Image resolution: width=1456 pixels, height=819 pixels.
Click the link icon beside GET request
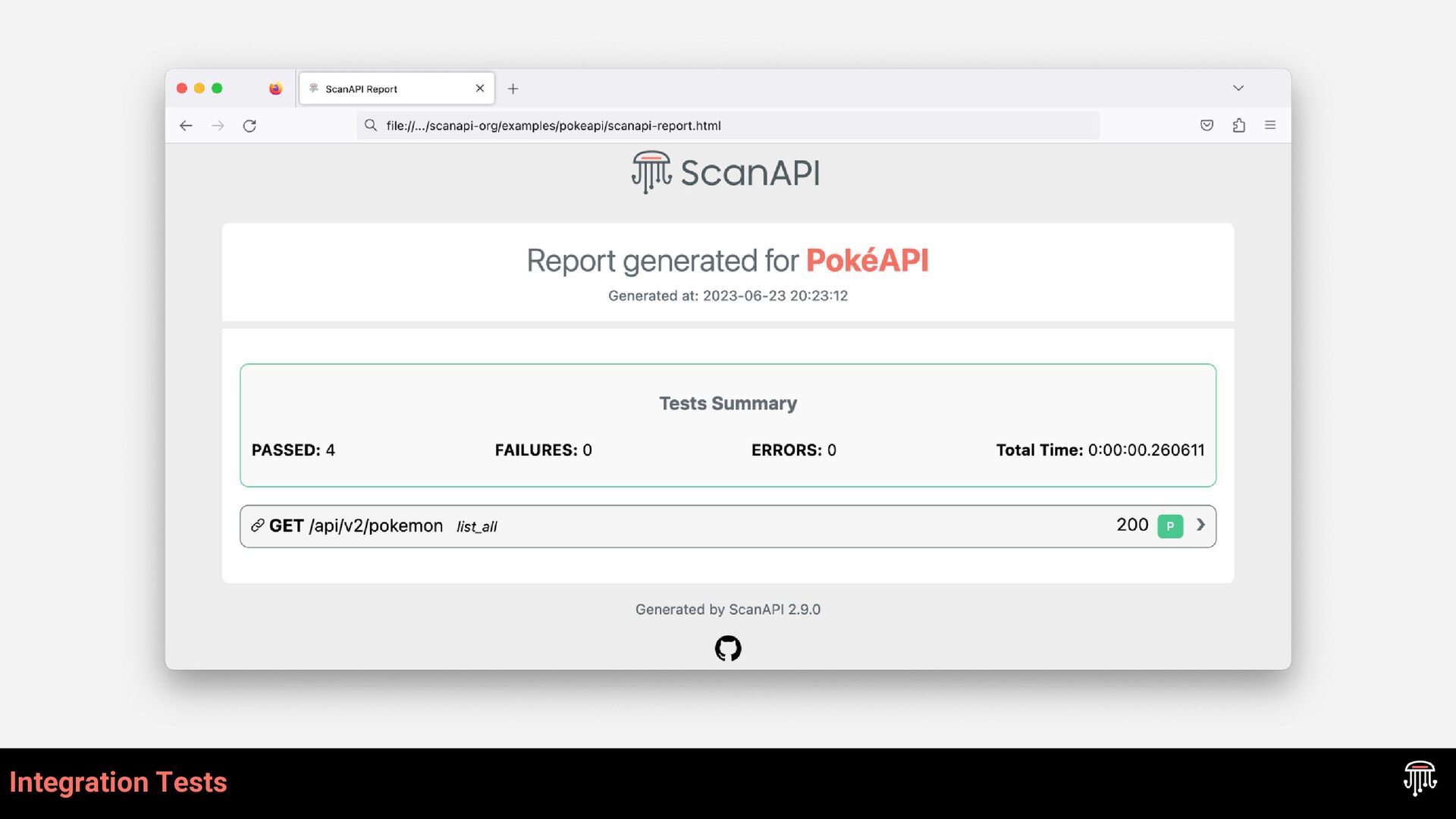coord(258,526)
